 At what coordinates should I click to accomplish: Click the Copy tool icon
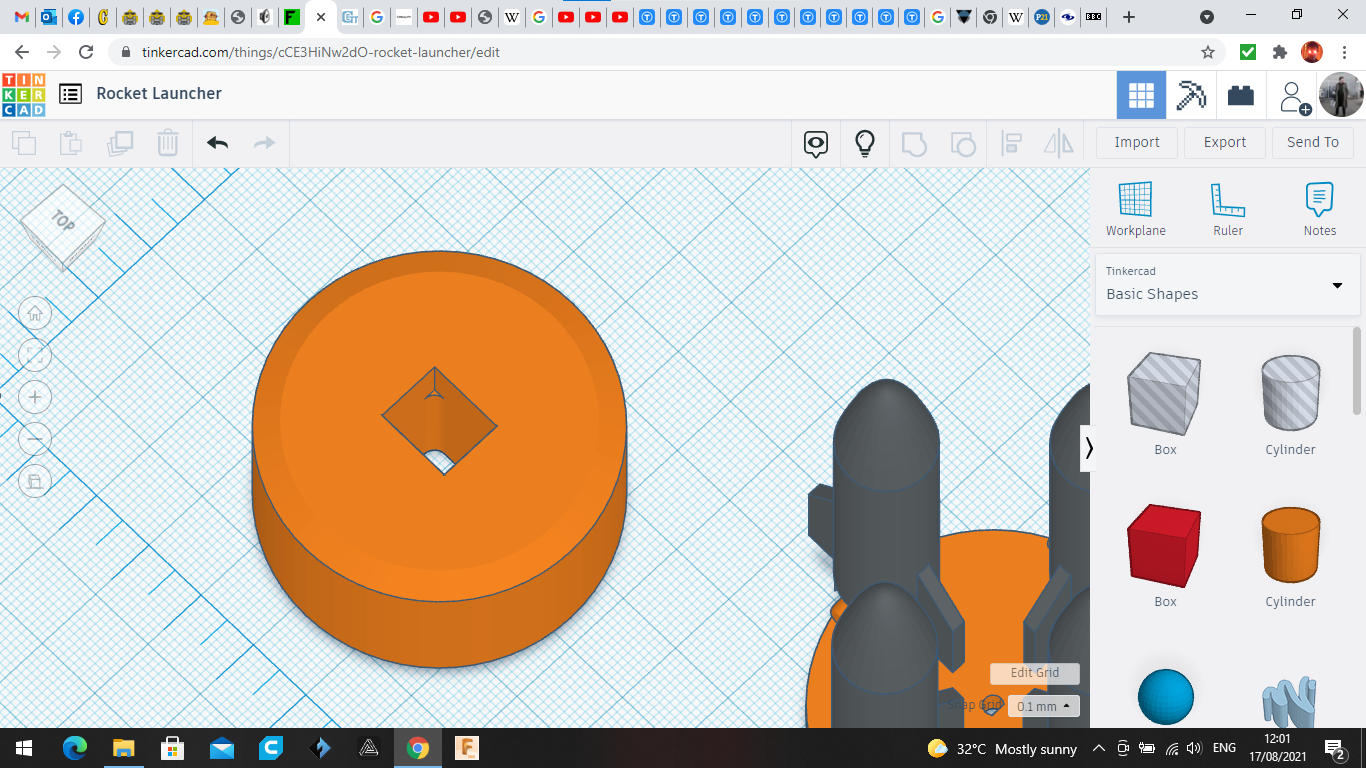24,143
